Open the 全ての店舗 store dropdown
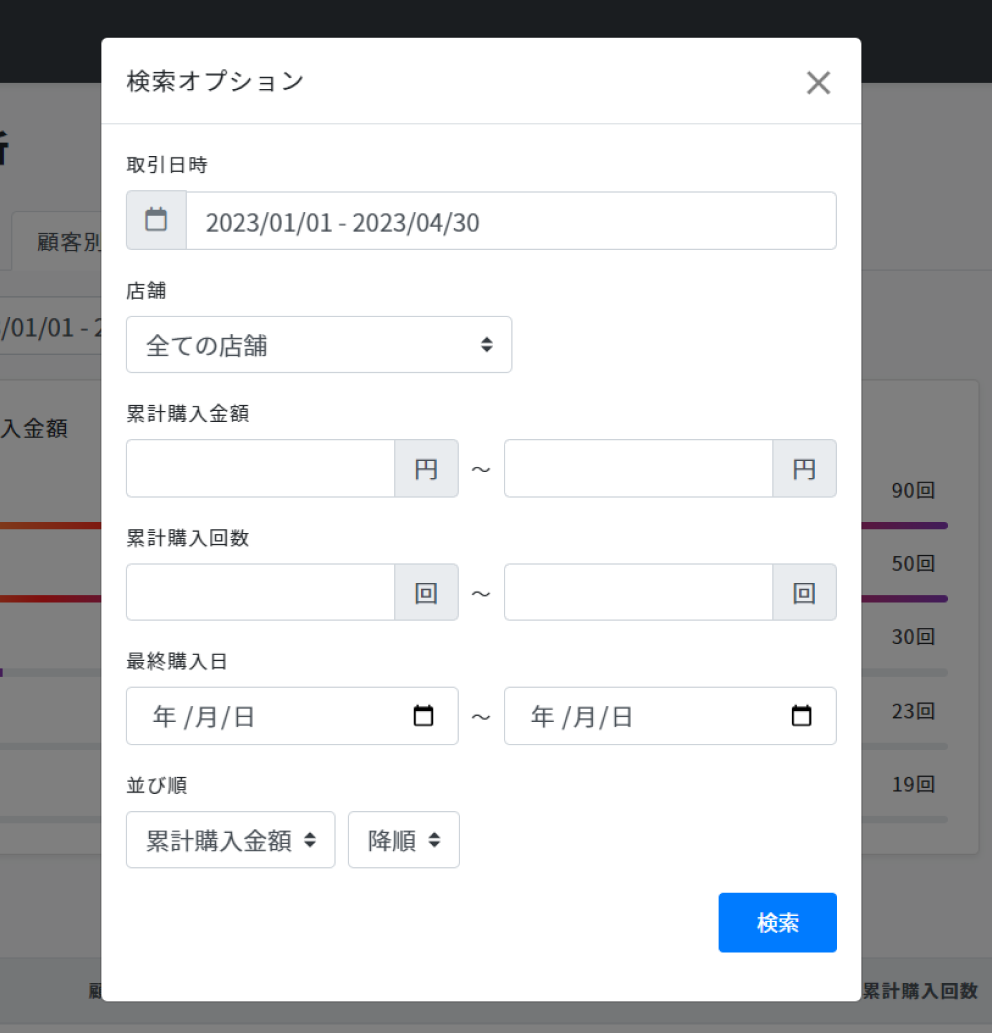This screenshot has width=992, height=1033. pos(319,345)
